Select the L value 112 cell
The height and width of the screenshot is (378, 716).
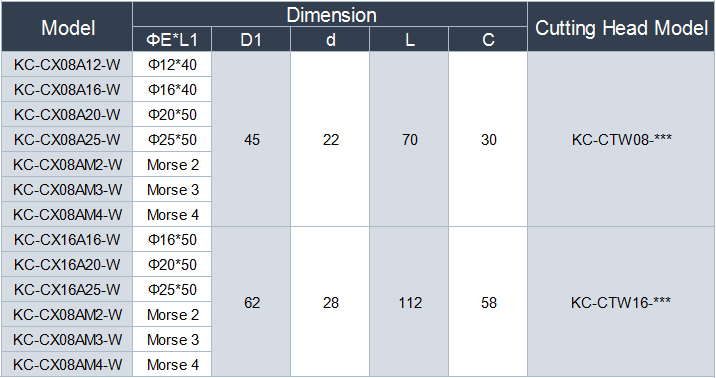tap(409, 302)
